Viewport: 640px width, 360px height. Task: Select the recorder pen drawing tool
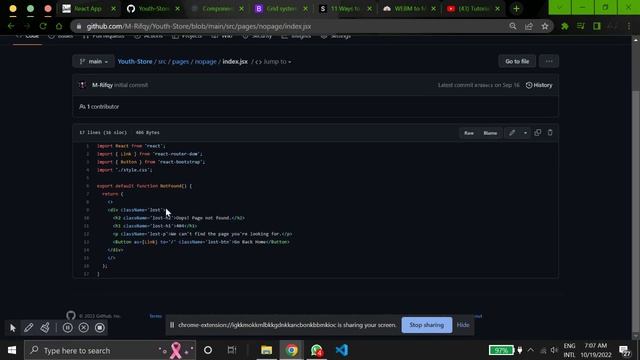(29, 328)
